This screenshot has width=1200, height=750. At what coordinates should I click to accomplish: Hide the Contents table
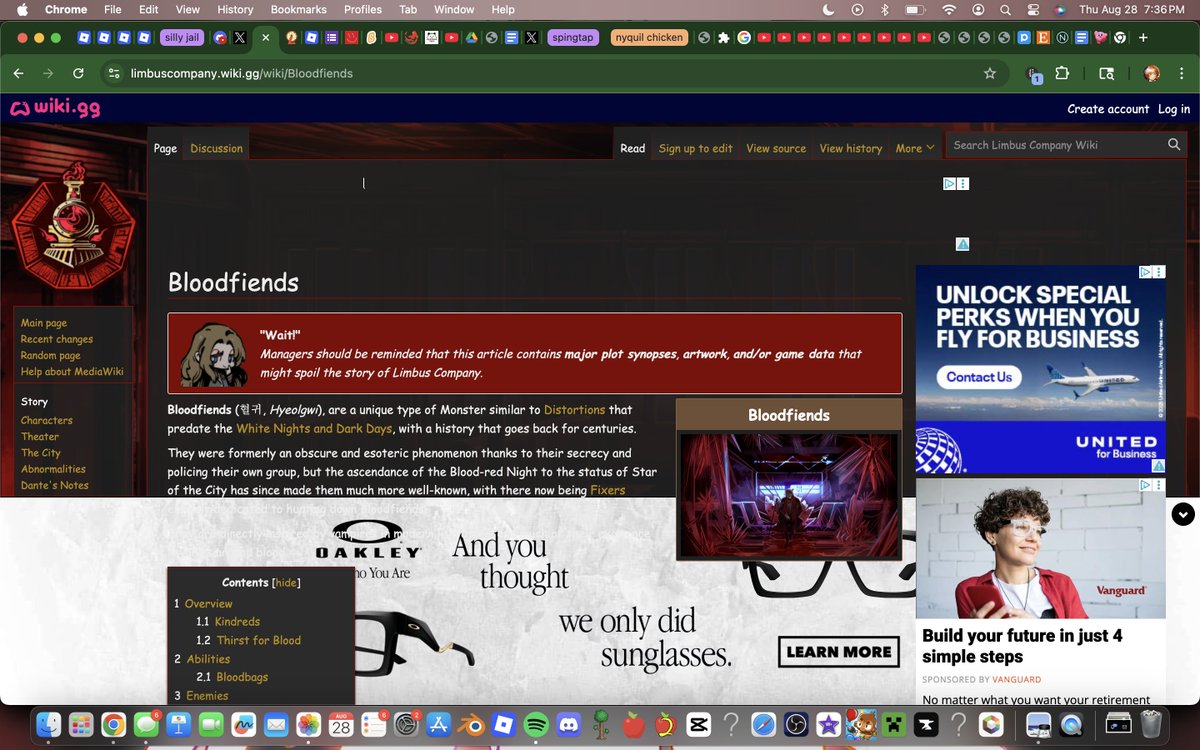pos(286,582)
